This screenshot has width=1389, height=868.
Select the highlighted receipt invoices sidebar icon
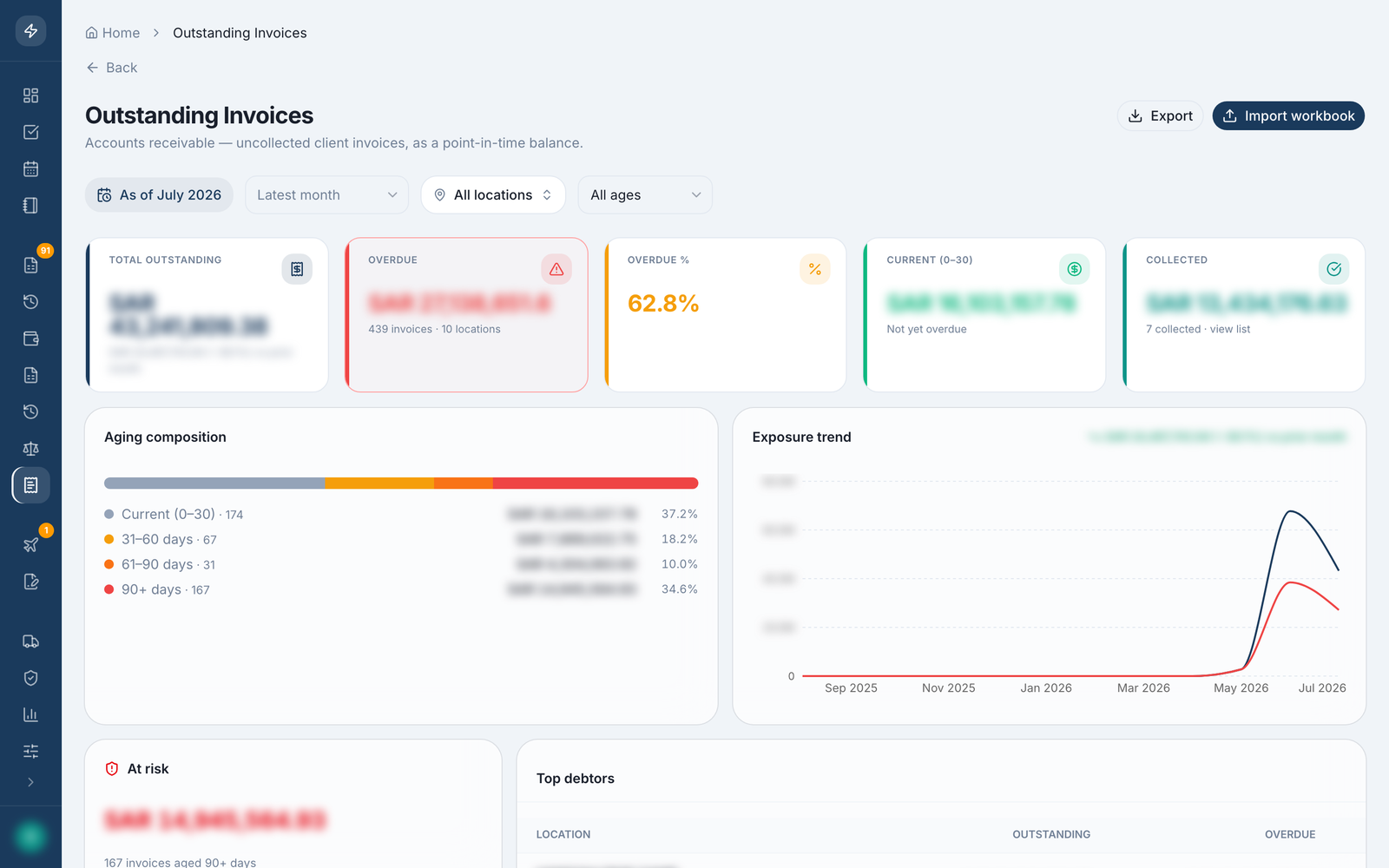[30, 485]
